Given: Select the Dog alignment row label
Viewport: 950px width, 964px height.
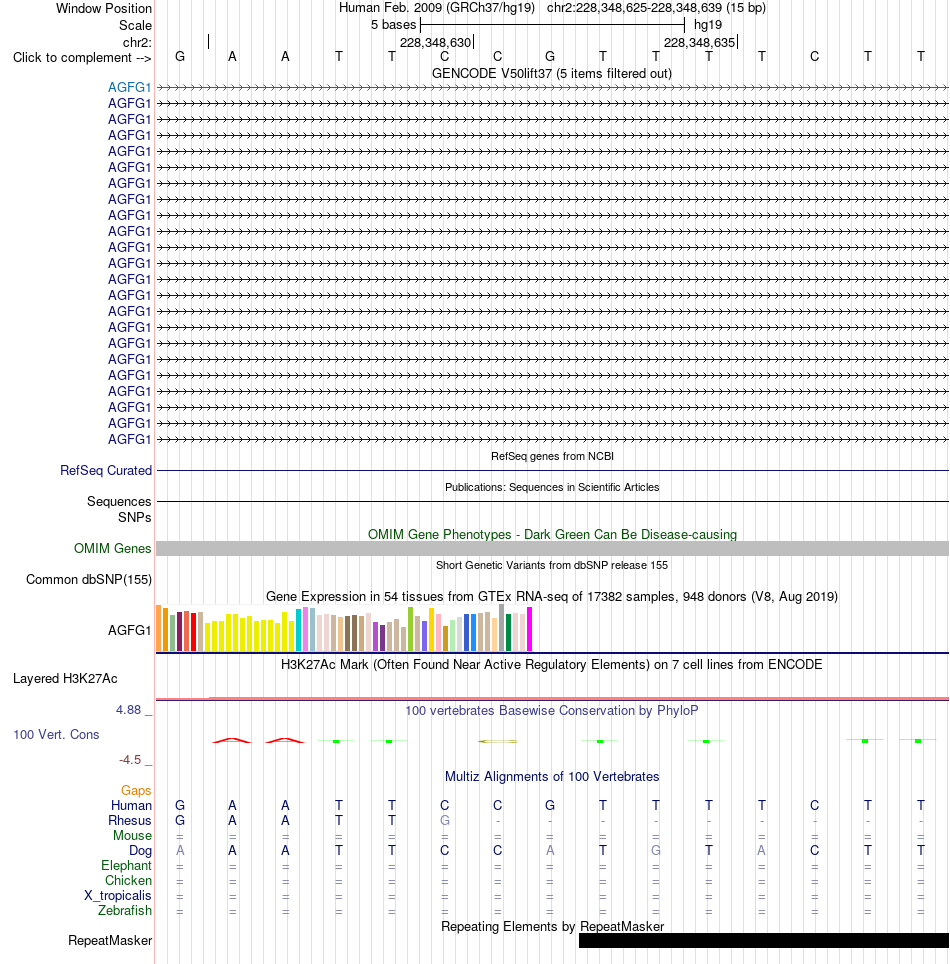Looking at the screenshot, I should (x=140, y=851).
